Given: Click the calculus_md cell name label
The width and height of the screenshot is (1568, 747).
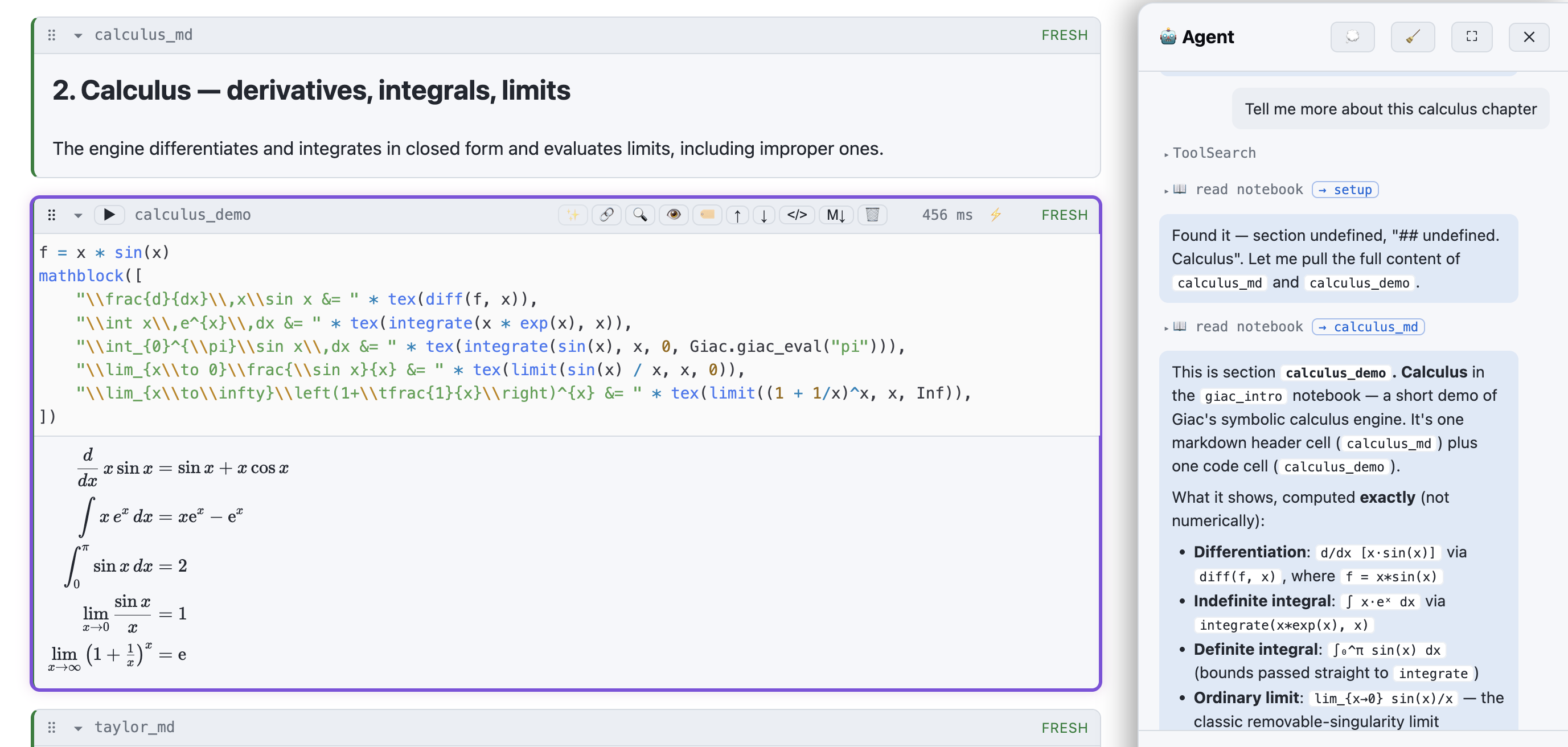Looking at the screenshot, I should click(143, 35).
